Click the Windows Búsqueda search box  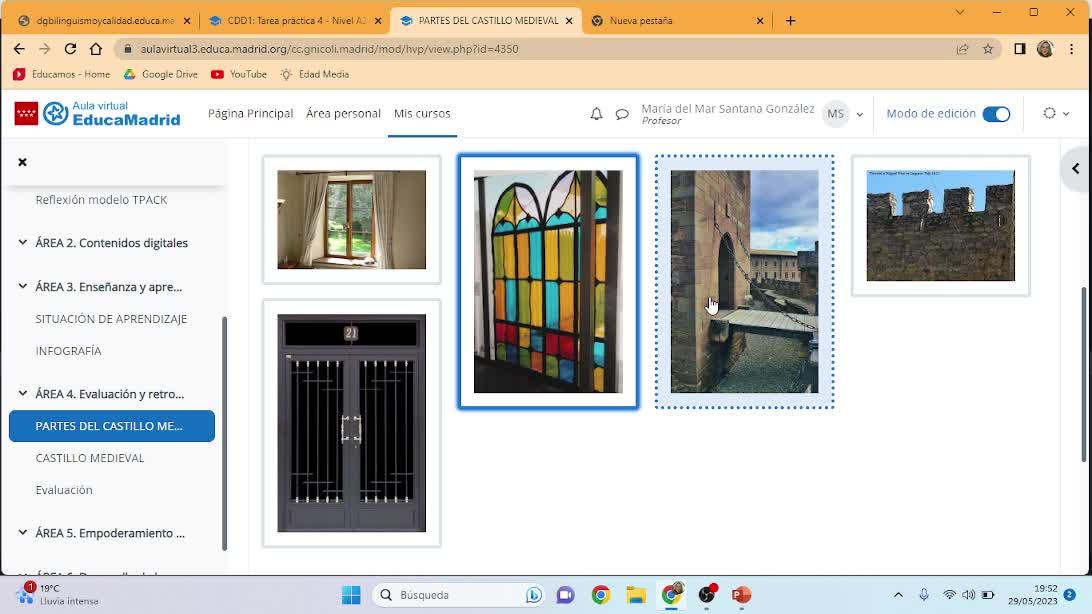[460, 595]
